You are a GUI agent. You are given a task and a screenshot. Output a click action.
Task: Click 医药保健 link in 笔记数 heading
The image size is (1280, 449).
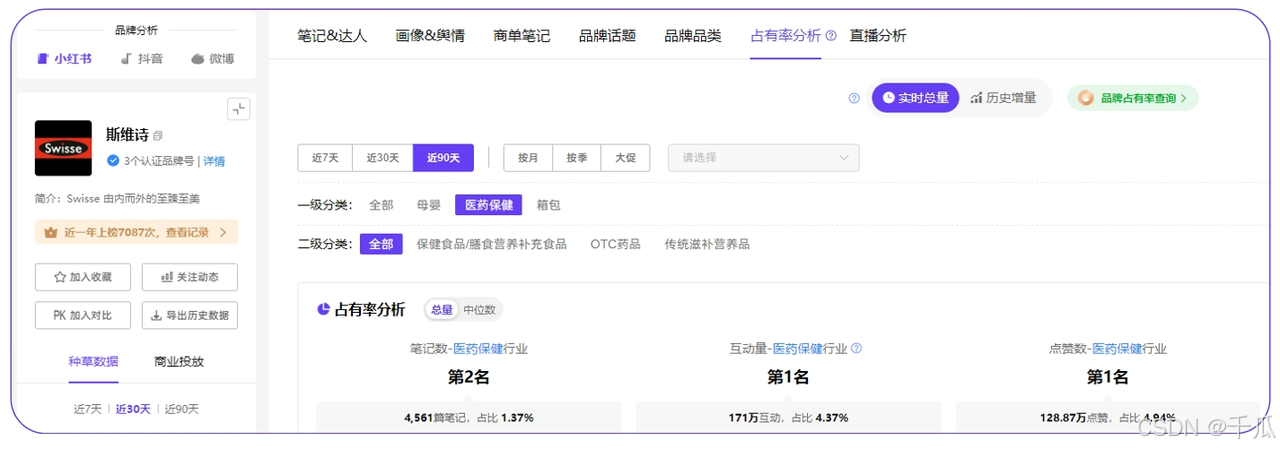pyautogui.click(x=478, y=349)
